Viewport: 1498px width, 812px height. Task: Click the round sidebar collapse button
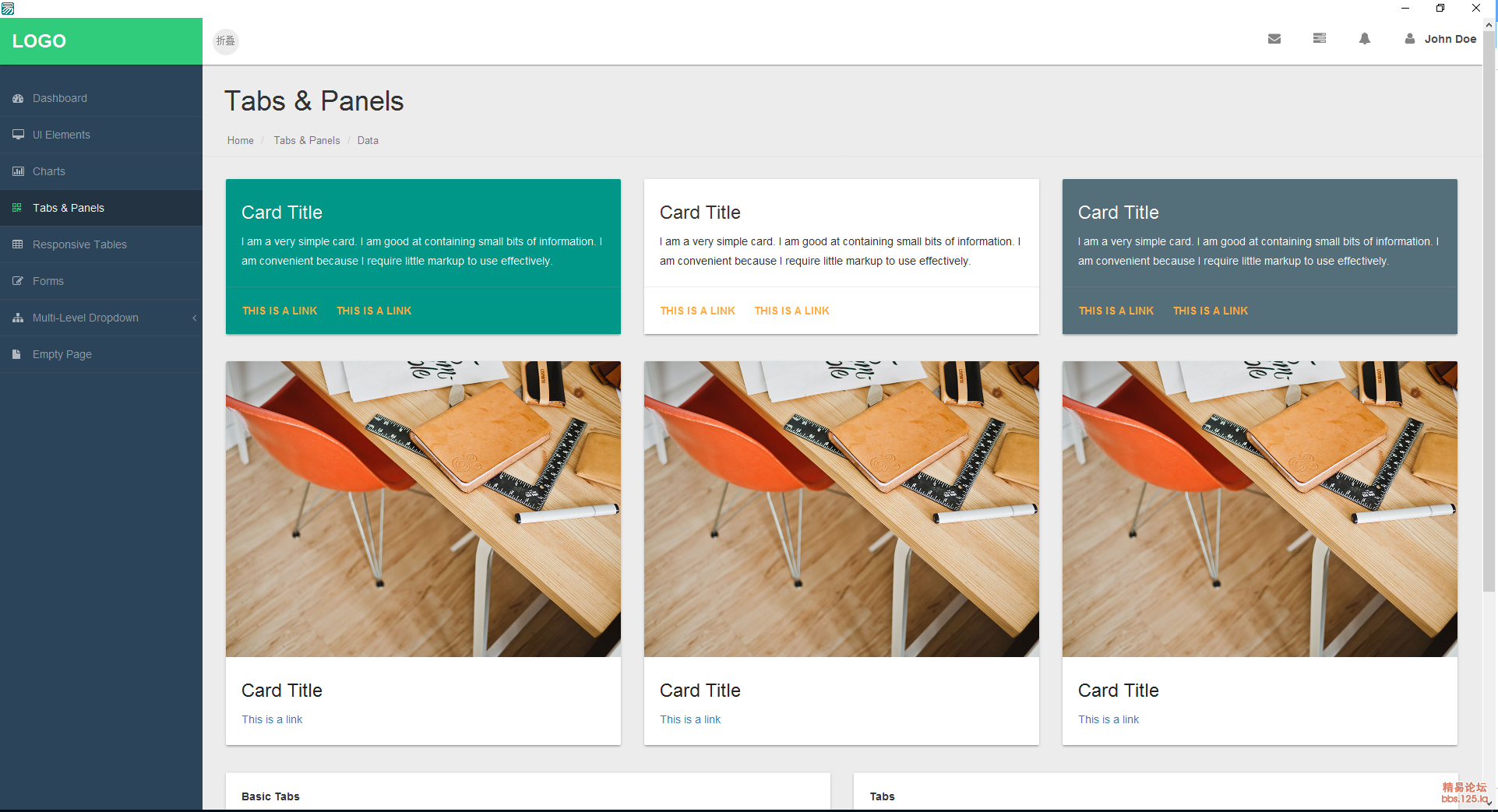coord(226,41)
